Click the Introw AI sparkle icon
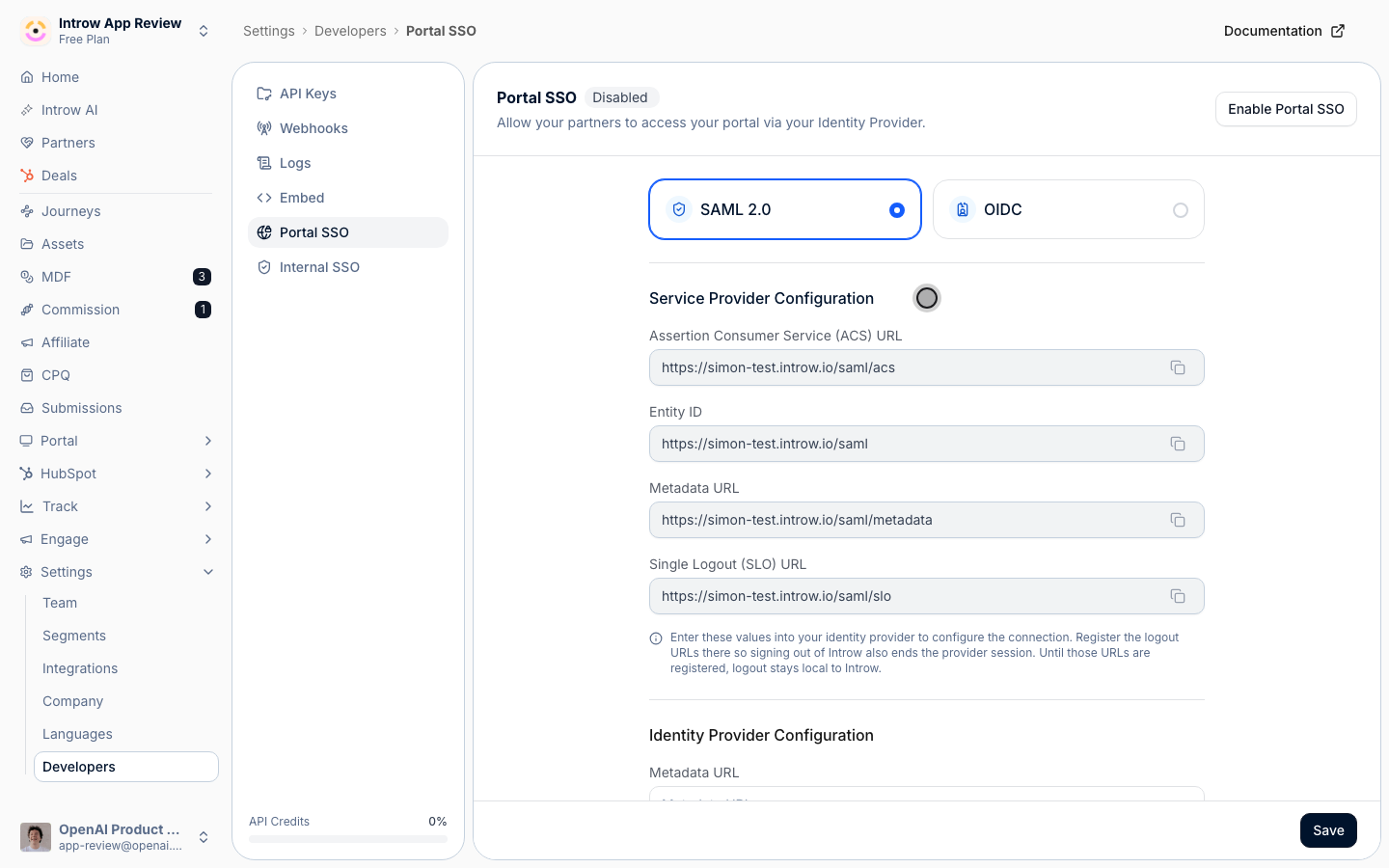Image resolution: width=1389 pixels, height=868 pixels. point(27,110)
